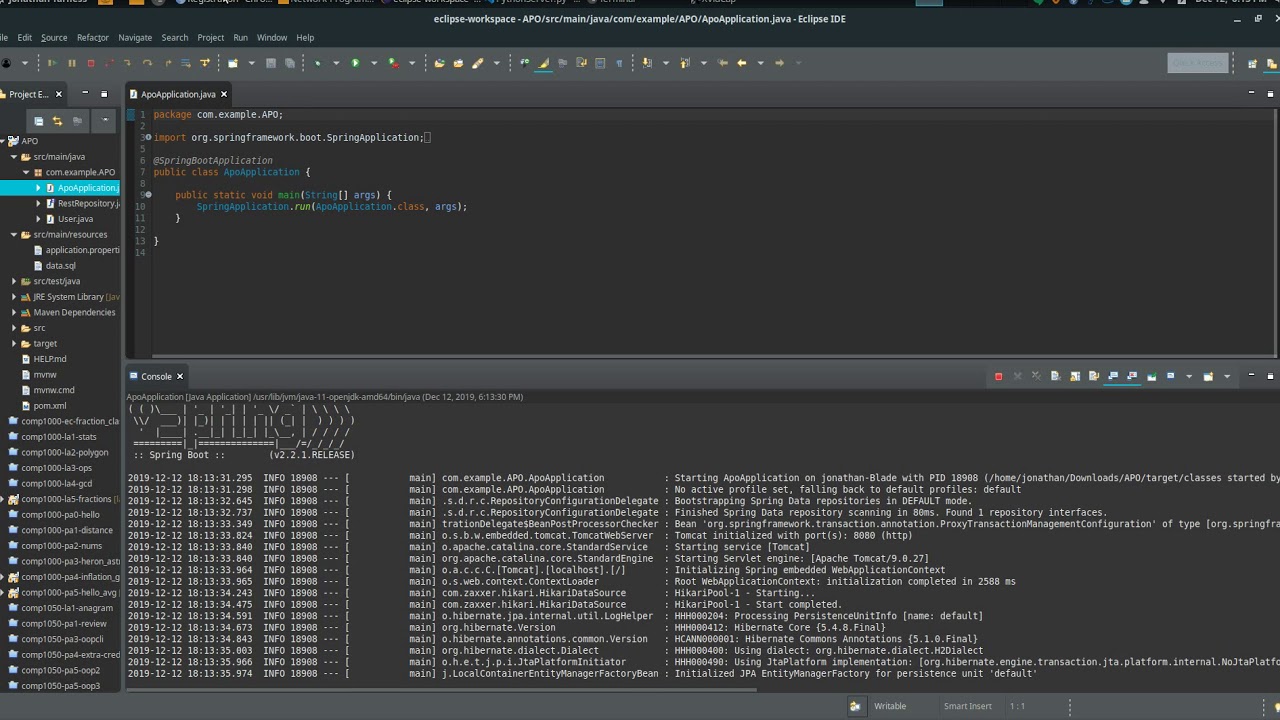Click the Quick Access search box

coord(1197,63)
